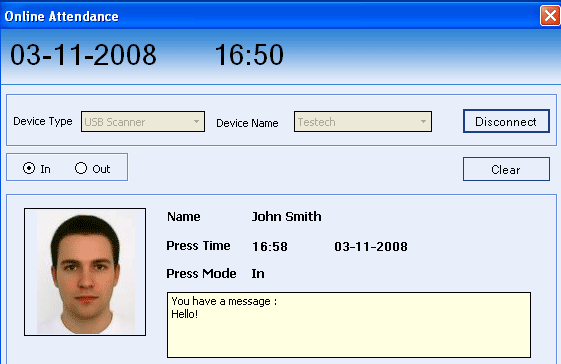Click the Disconnect button

tap(506, 121)
